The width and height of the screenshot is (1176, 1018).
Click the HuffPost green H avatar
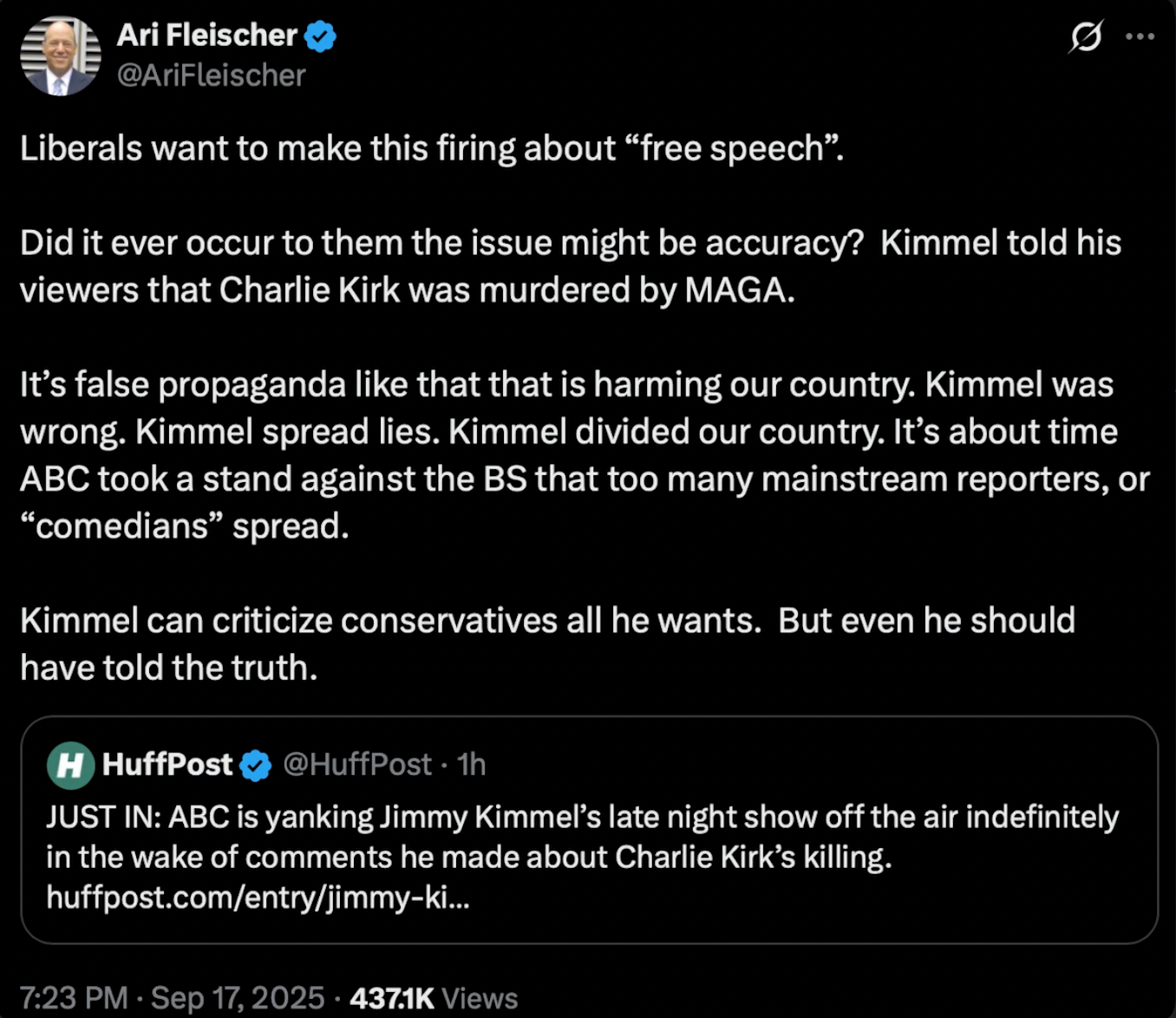70,765
